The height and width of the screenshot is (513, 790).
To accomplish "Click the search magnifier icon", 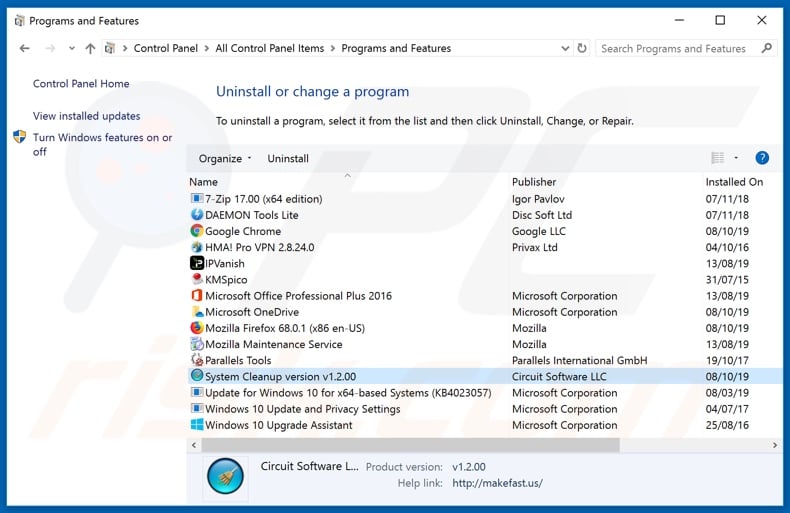I will (x=766, y=48).
